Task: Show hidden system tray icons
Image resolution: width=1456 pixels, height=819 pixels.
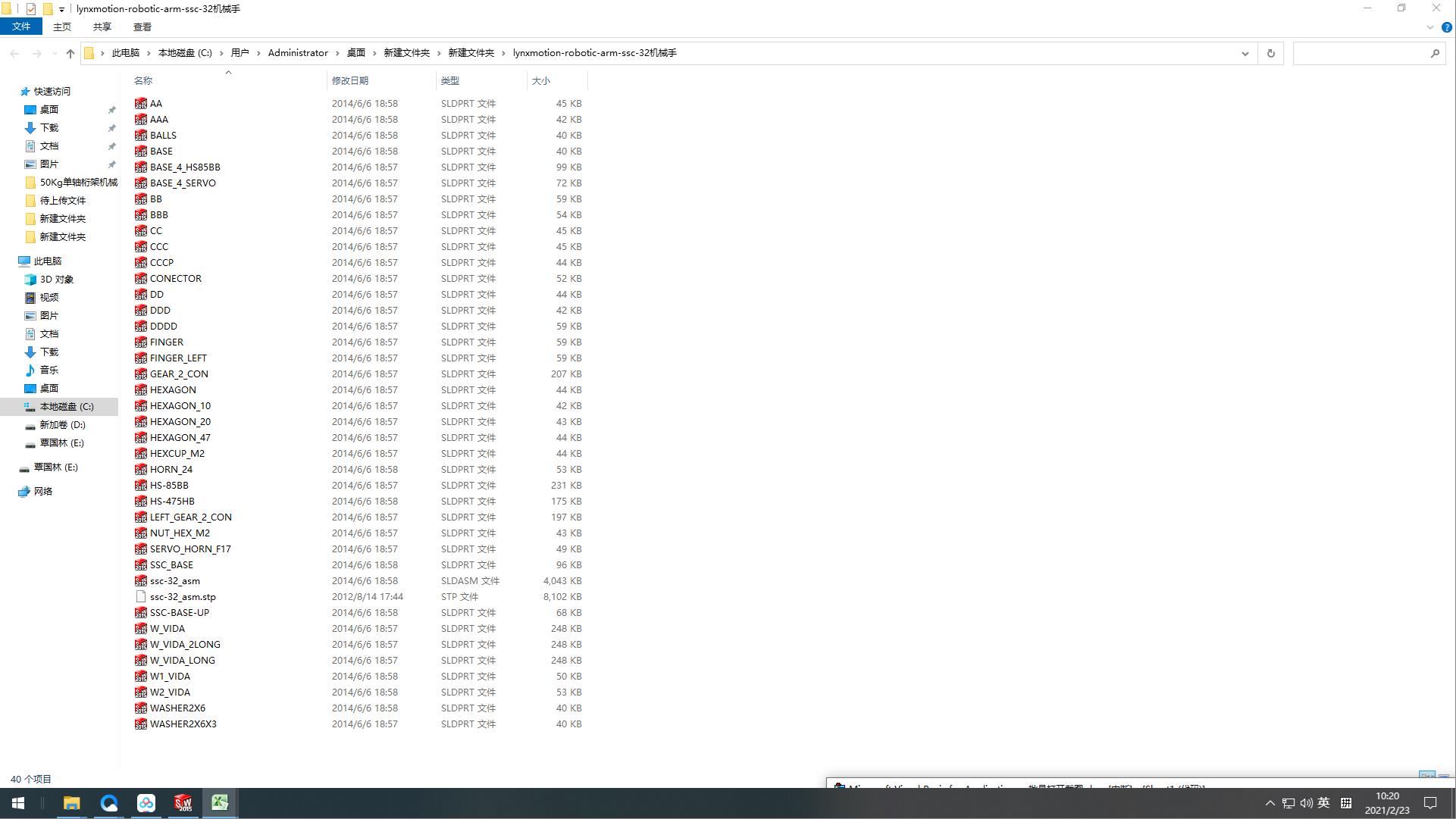Action: pyautogui.click(x=1270, y=803)
